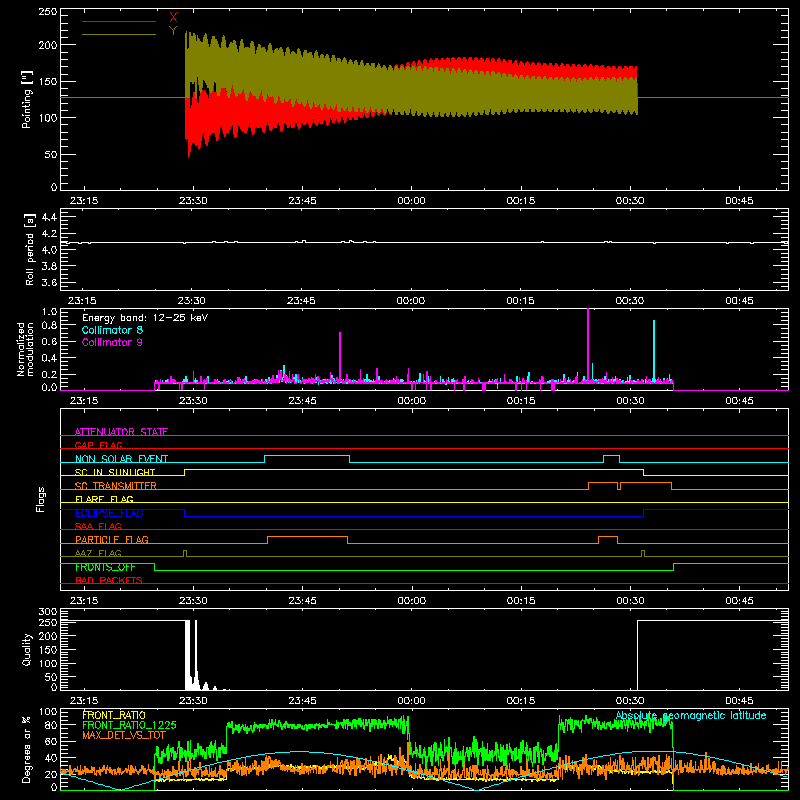800x800 pixels.
Task: Click 'Absolute geomagnetic latitude' legend text
Action: coord(691,715)
